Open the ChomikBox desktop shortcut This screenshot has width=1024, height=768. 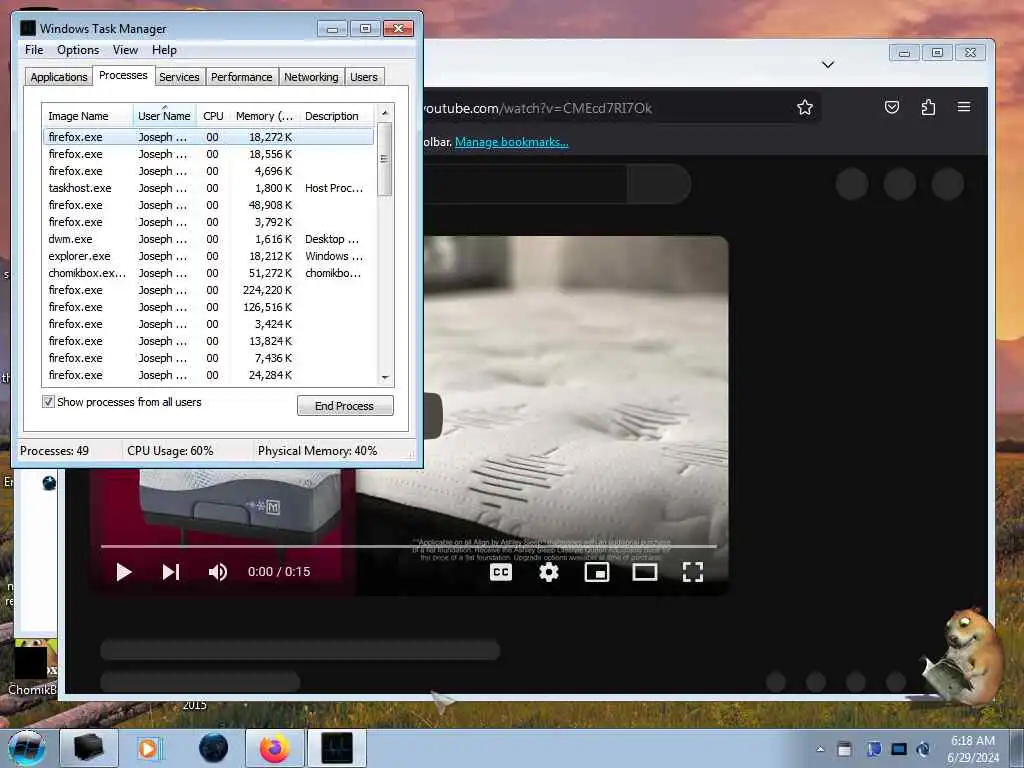click(33, 667)
